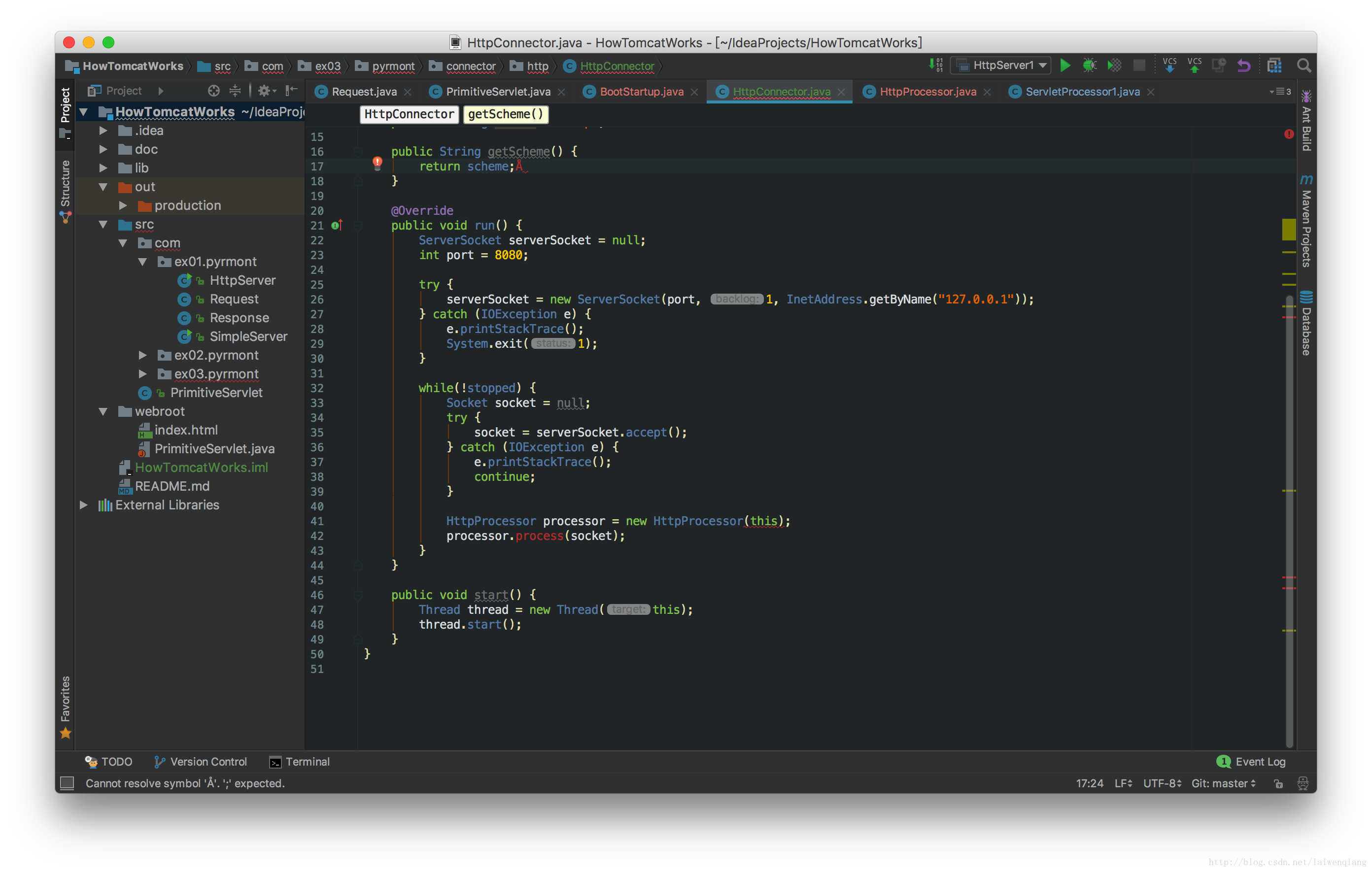Open the Ant Build side panel
Image resolution: width=1372 pixels, height=872 pixels.
[x=1306, y=120]
